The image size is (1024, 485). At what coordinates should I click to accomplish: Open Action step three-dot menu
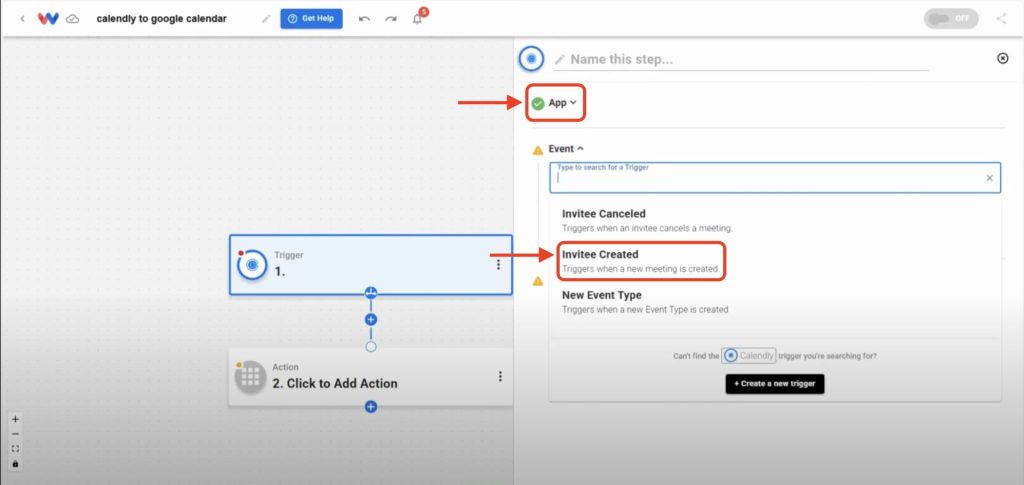(500, 377)
